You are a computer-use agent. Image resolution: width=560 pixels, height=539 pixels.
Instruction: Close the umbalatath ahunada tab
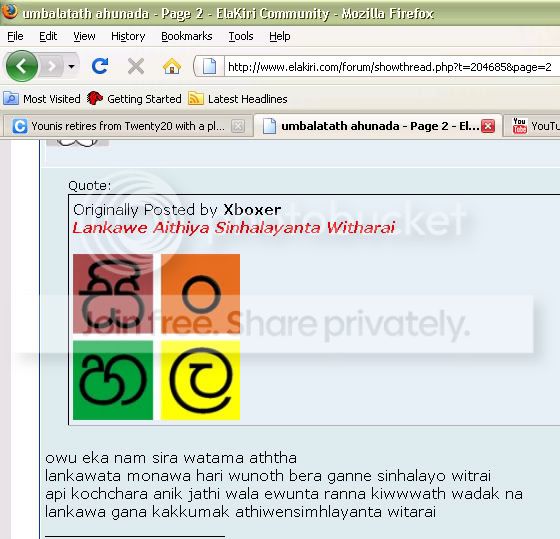[488, 126]
